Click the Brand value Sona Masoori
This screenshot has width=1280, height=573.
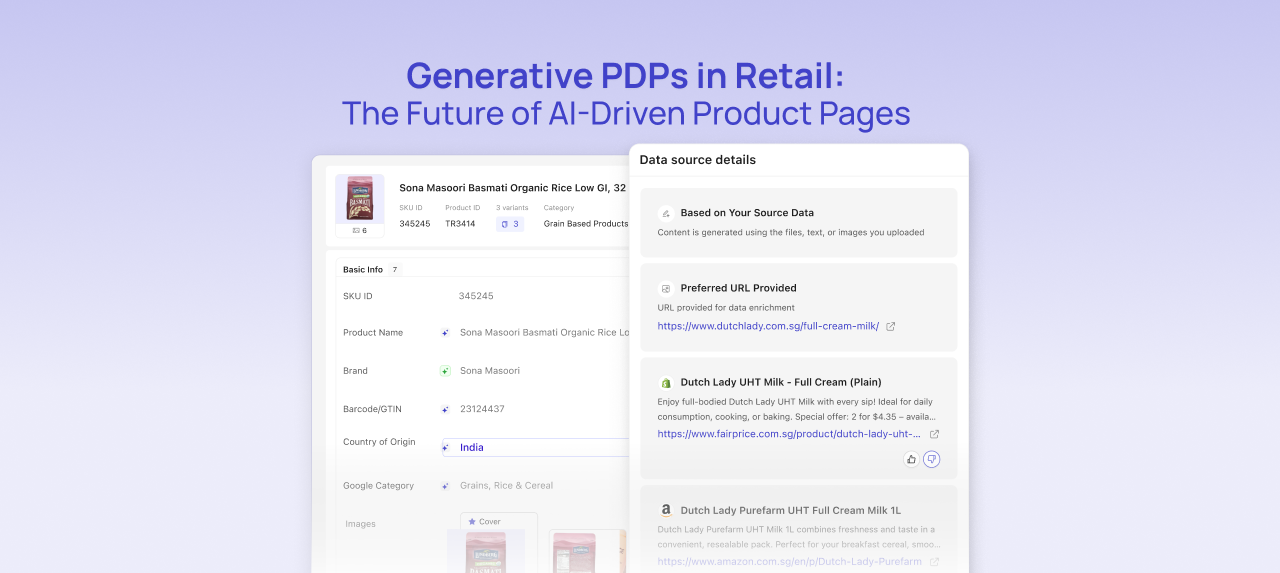490,371
